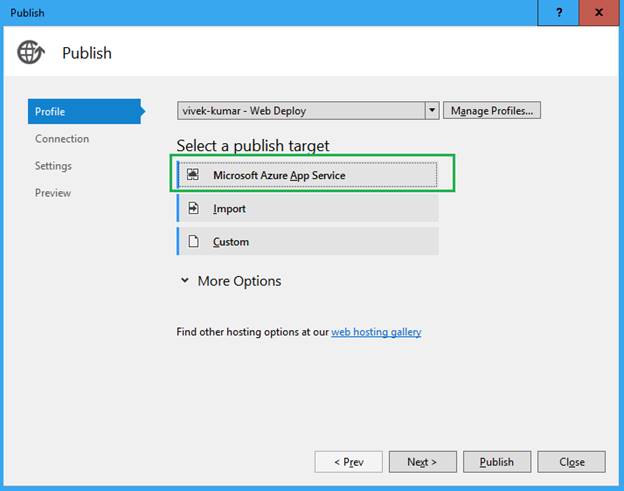
Task: Go to the Connection step
Action: coord(62,138)
